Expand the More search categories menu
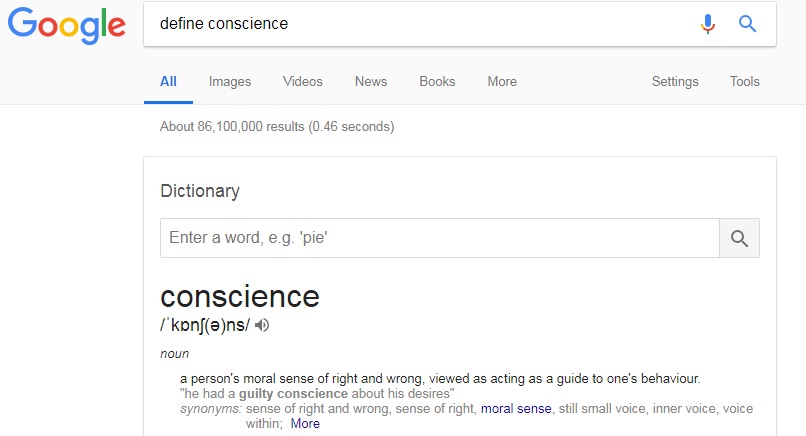The height and width of the screenshot is (436, 806). tap(502, 82)
